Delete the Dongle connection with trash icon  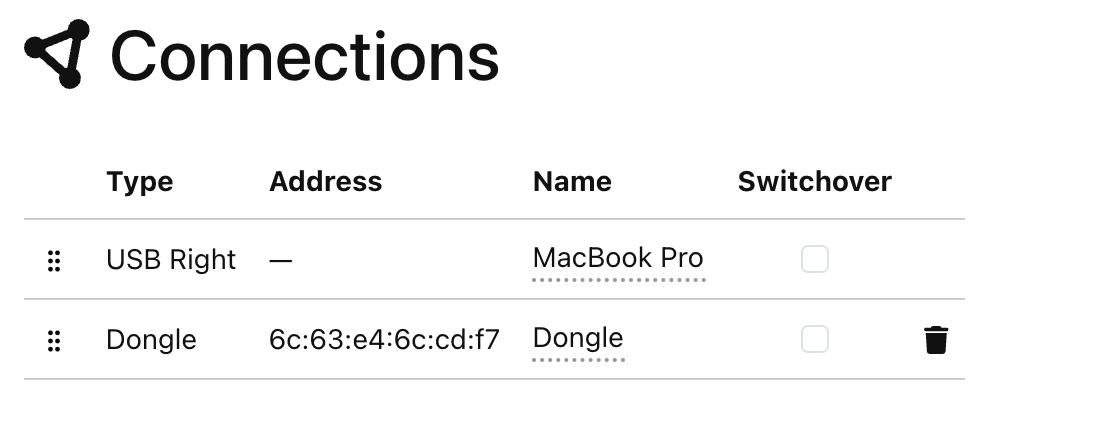click(x=935, y=340)
